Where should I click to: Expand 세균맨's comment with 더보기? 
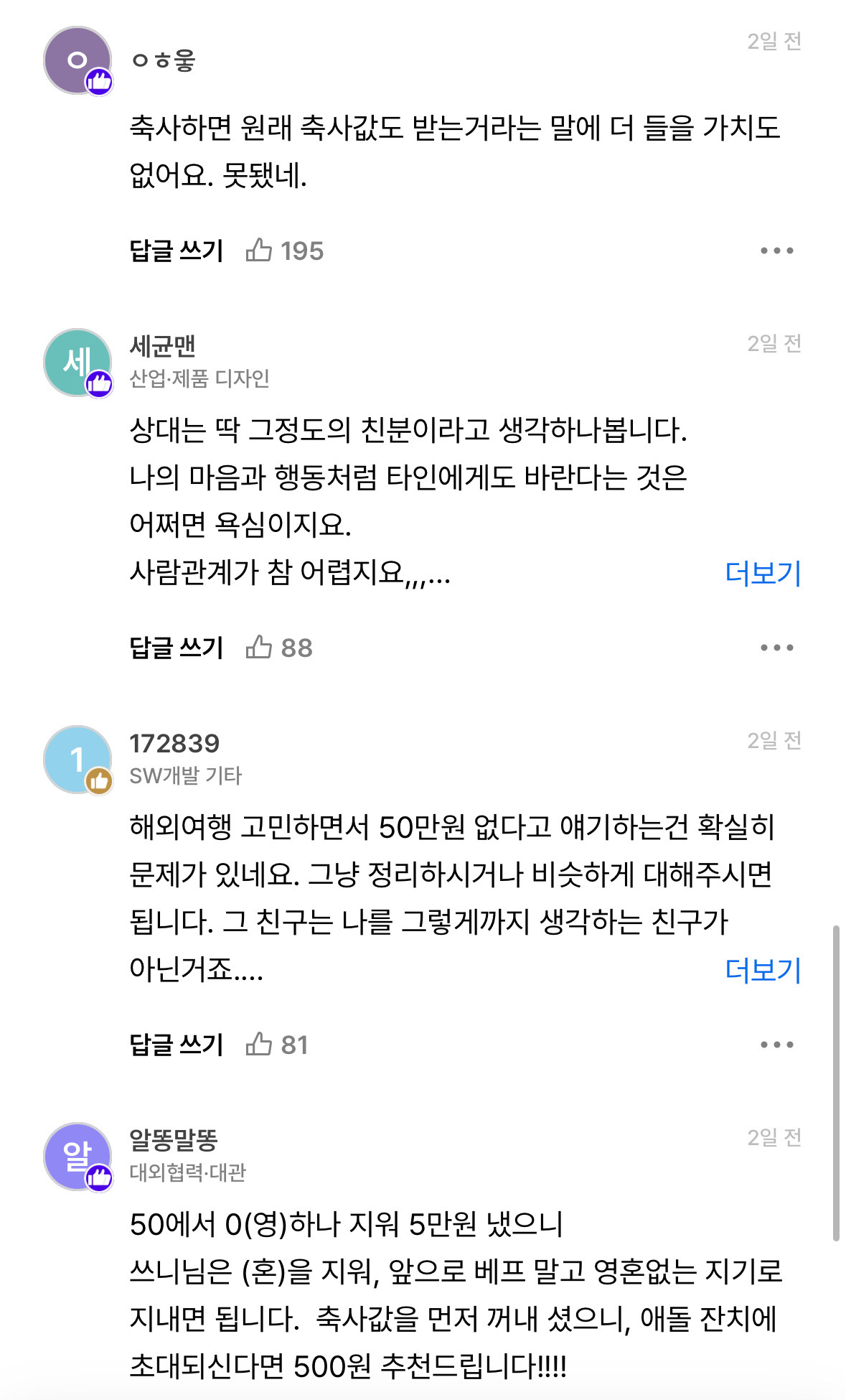click(763, 573)
